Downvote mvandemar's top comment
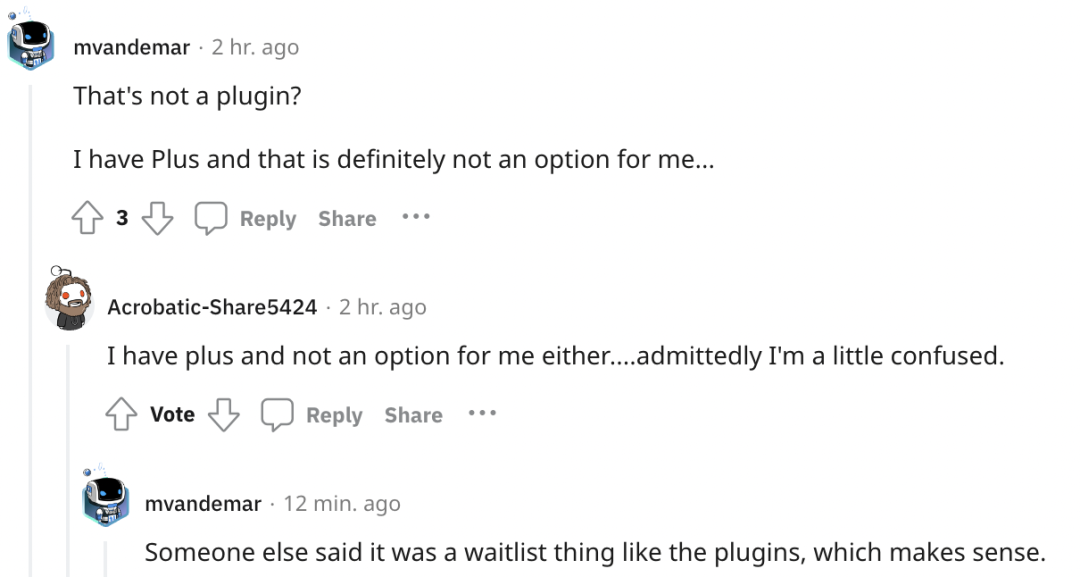Image resolution: width=1080 pixels, height=577 pixels. pyautogui.click(x=157, y=219)
